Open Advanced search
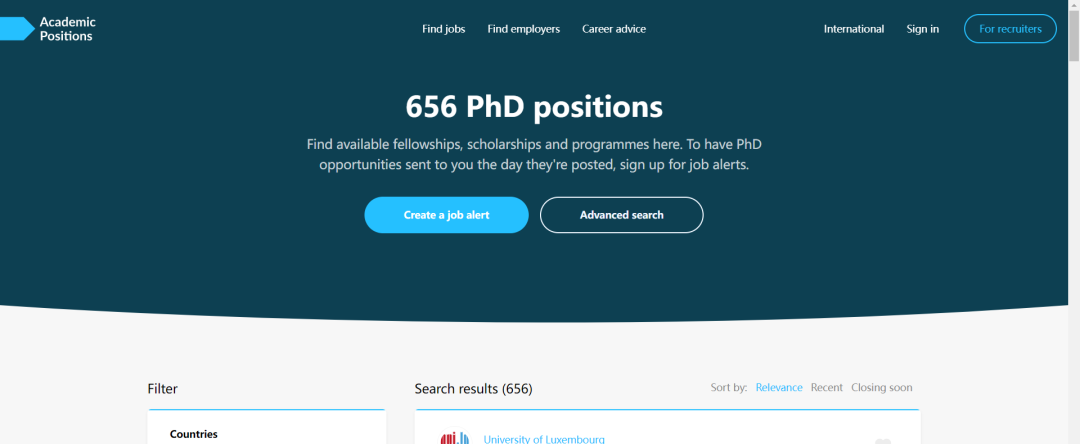The image size is (1080, 444). (621, 215)
